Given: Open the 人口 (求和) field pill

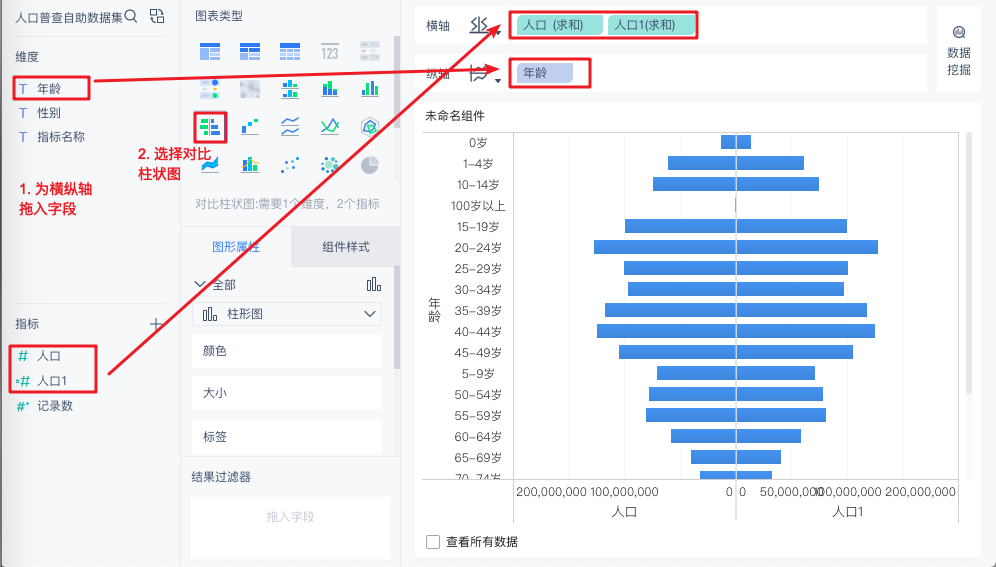Looking at the screenshot, I should click(x=560, y=25).
